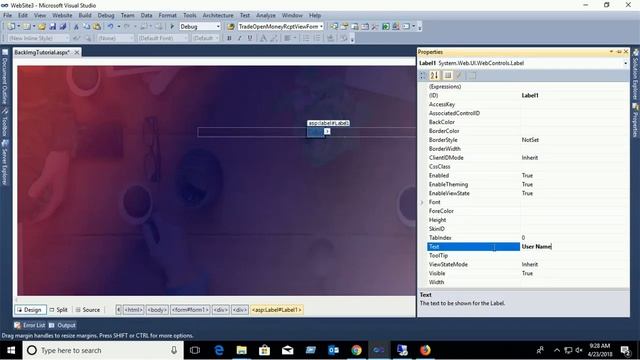Switch Properties to Alphabetical sort
The height and width of the screenshot is (360, 640).
tap(434, 76)
